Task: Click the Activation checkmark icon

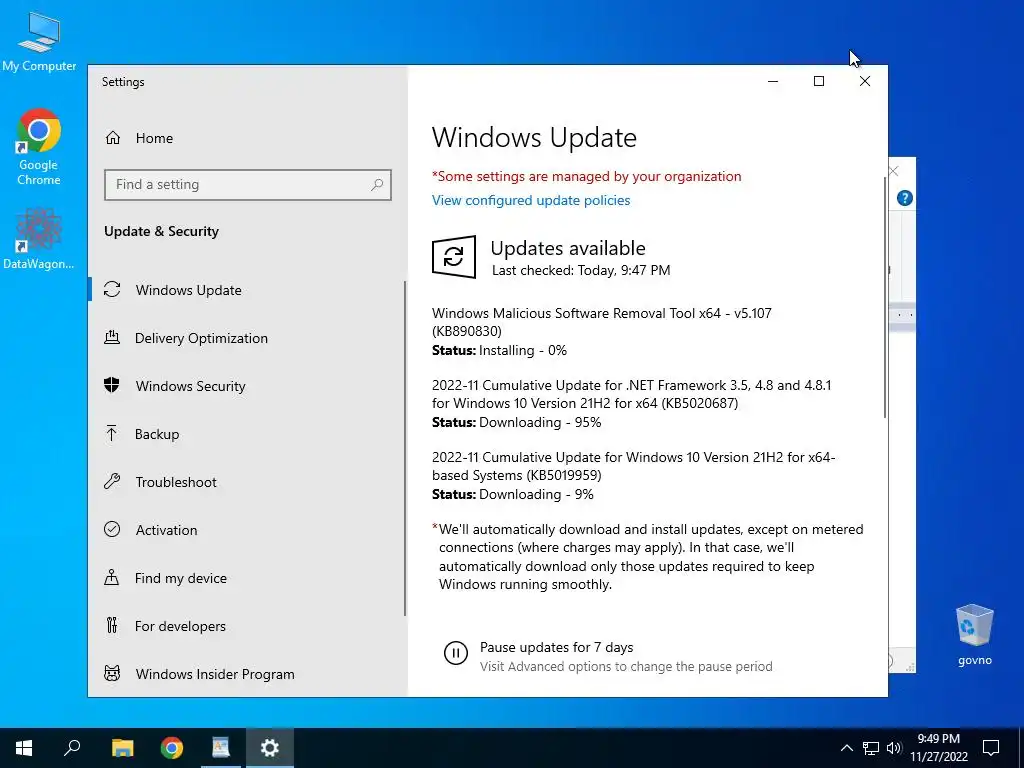Action: coord(112,530)
